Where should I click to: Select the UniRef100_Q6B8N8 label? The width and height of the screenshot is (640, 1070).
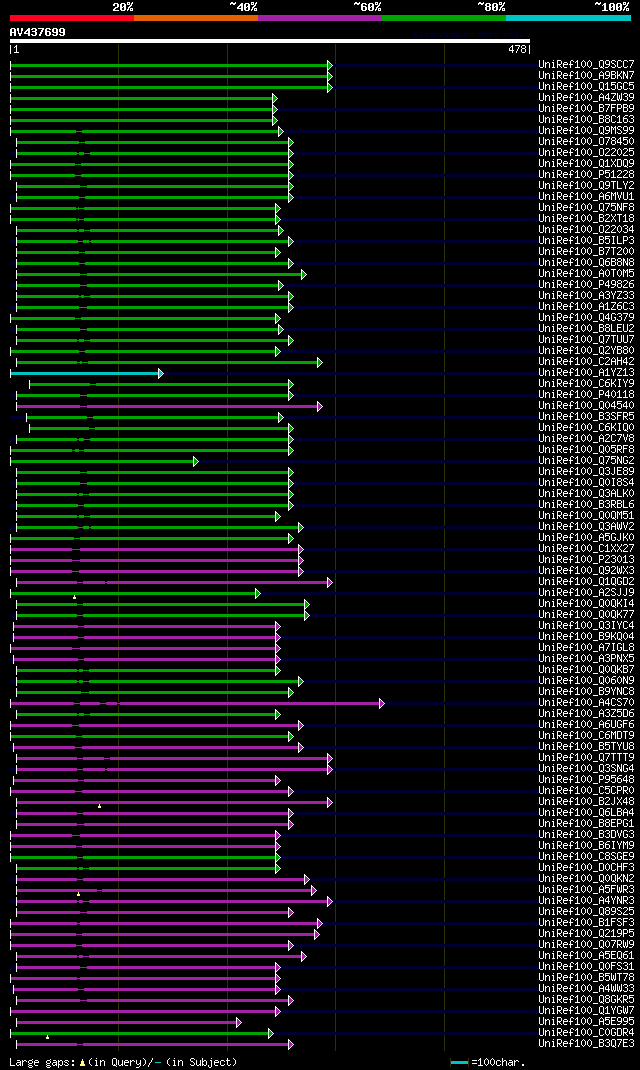[586, 263]
